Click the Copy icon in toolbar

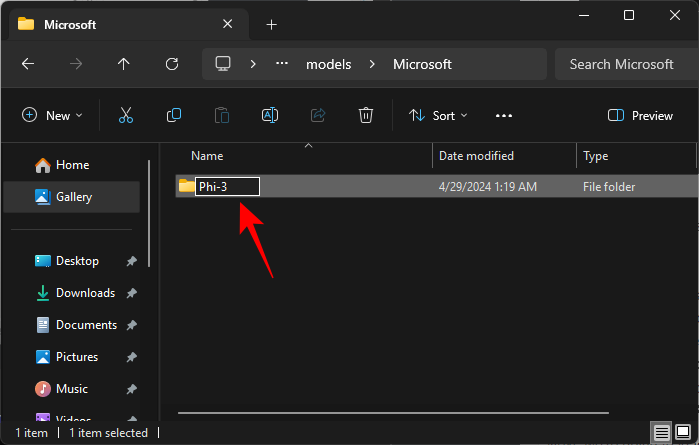[x=174, y=115]
